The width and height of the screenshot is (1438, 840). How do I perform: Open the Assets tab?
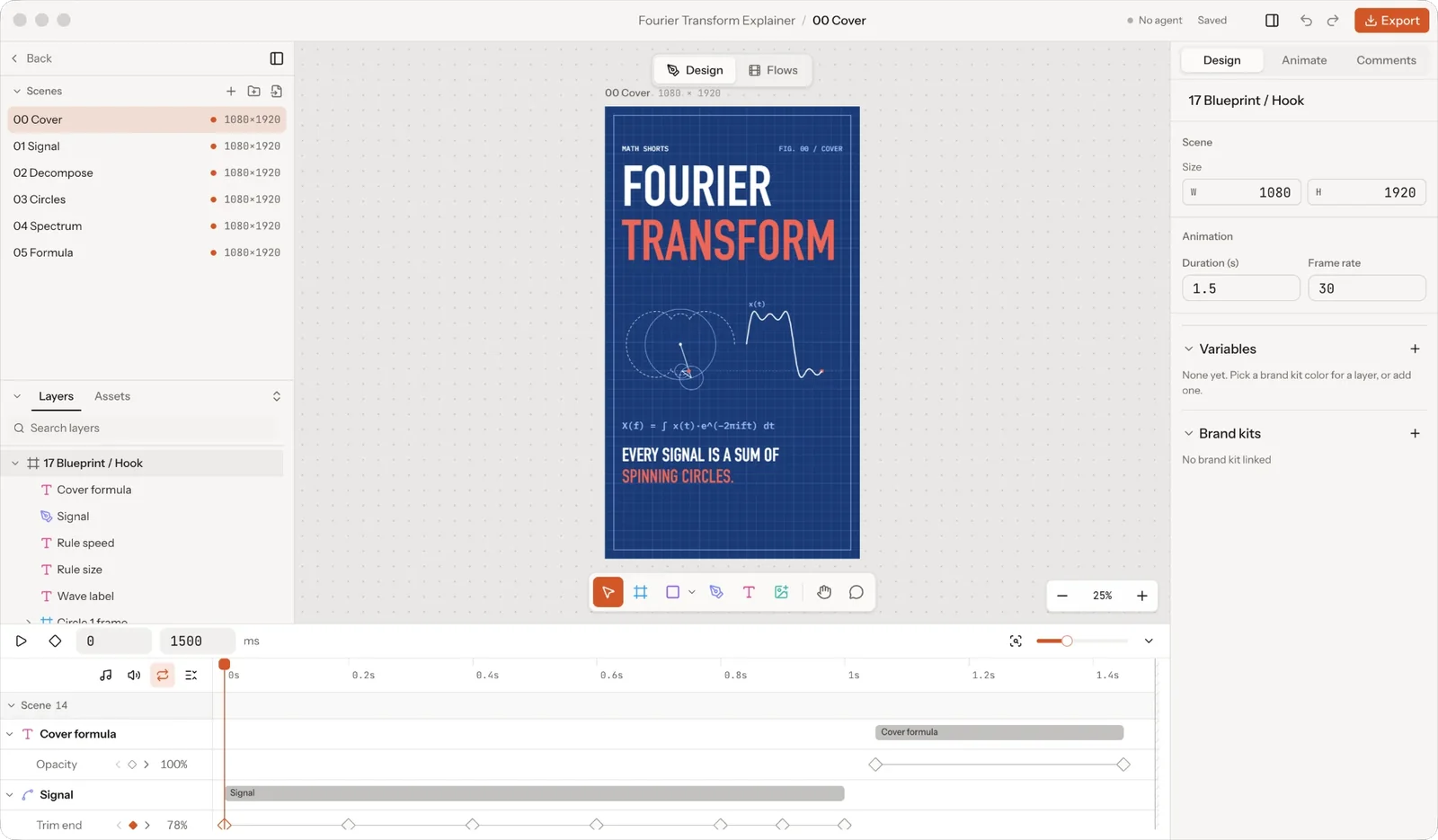click(x=112, y=396)
